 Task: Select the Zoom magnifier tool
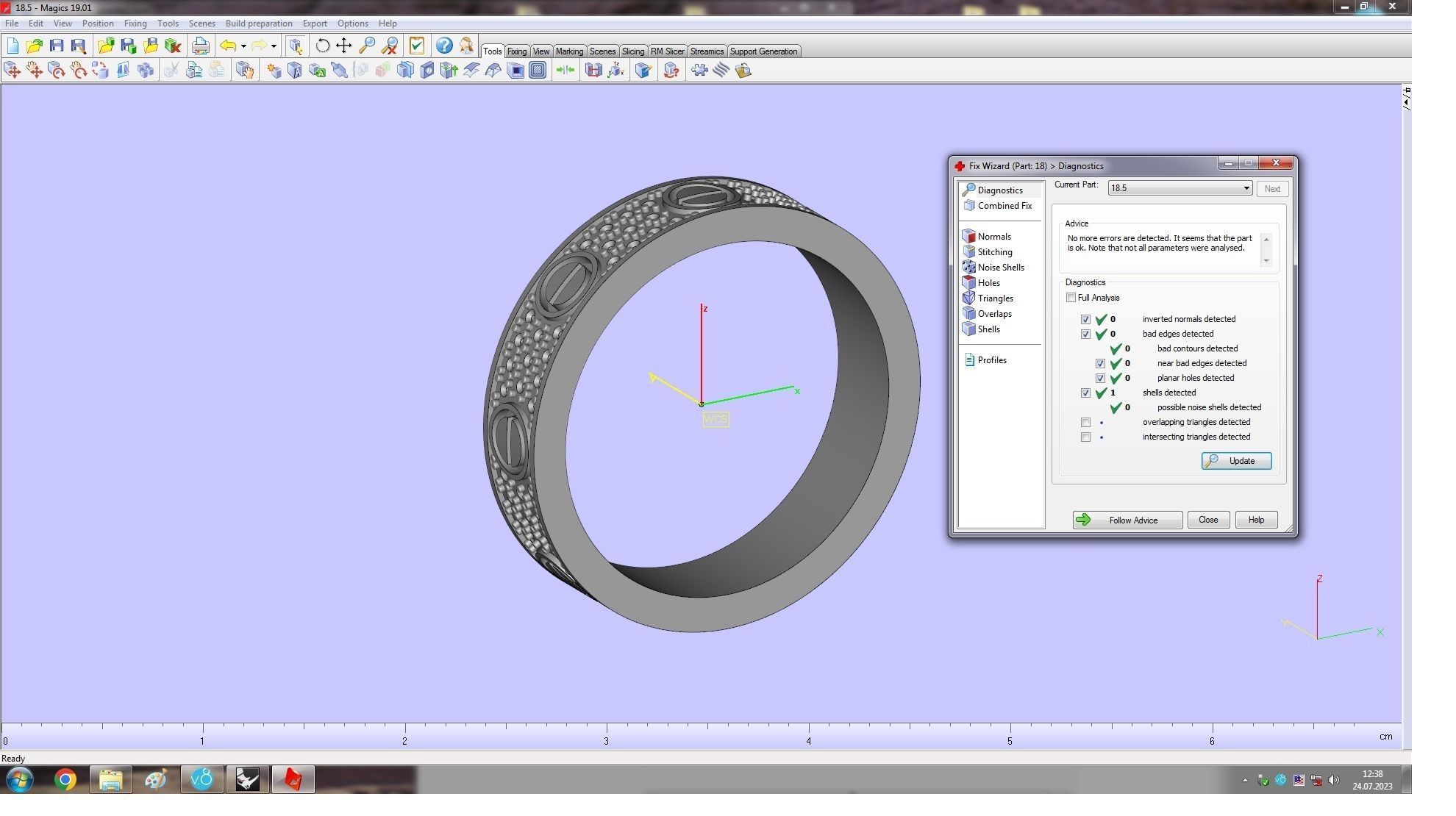pos(366,46)
